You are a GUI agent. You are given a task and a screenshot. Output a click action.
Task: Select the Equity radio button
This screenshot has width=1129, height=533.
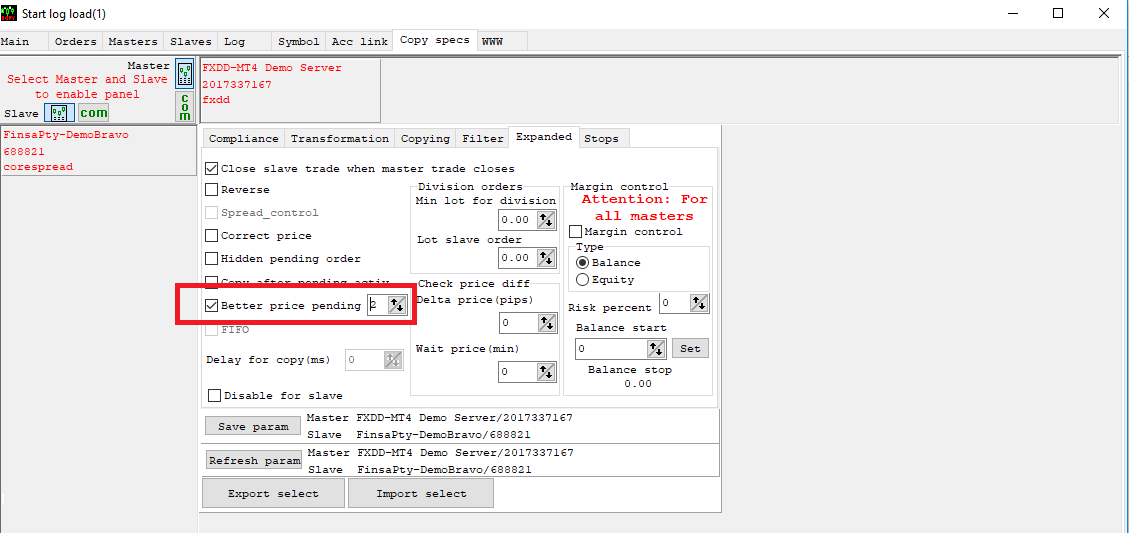(582, 280)
